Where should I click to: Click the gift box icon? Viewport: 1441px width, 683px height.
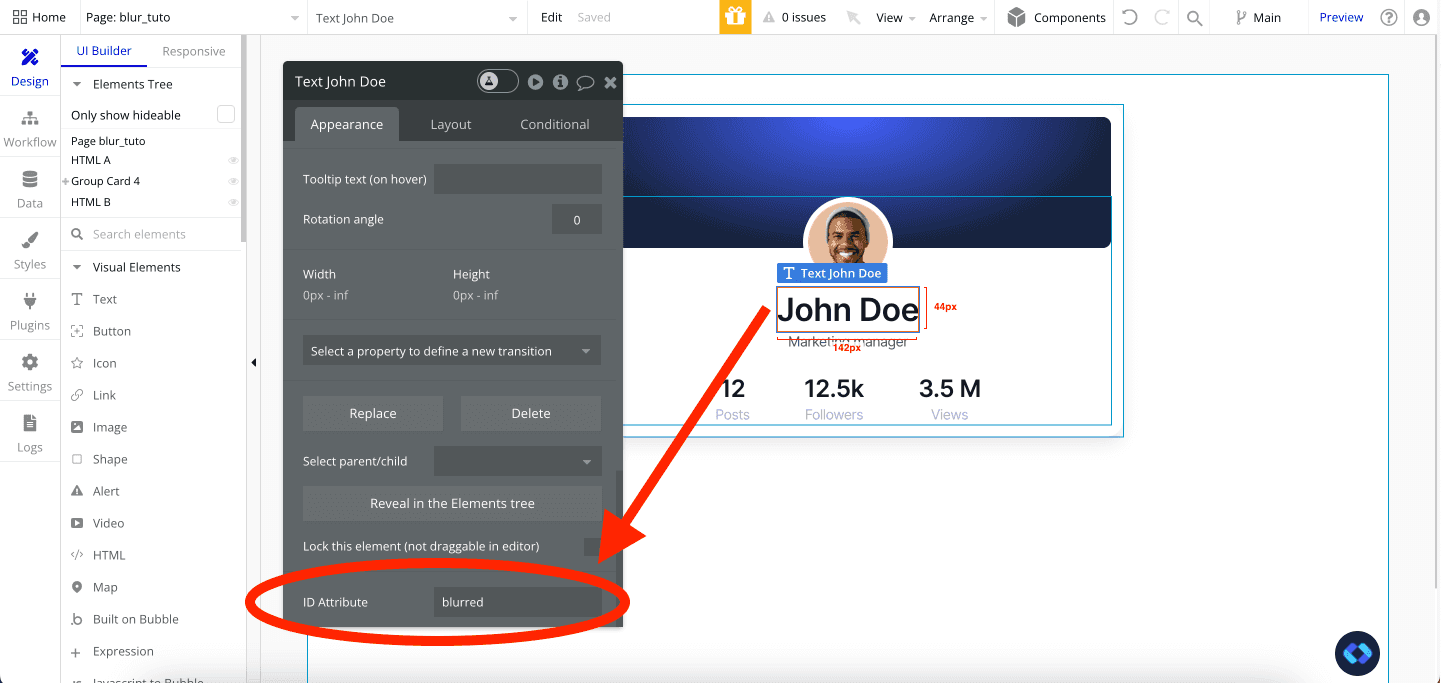click(x=735, y=17)
